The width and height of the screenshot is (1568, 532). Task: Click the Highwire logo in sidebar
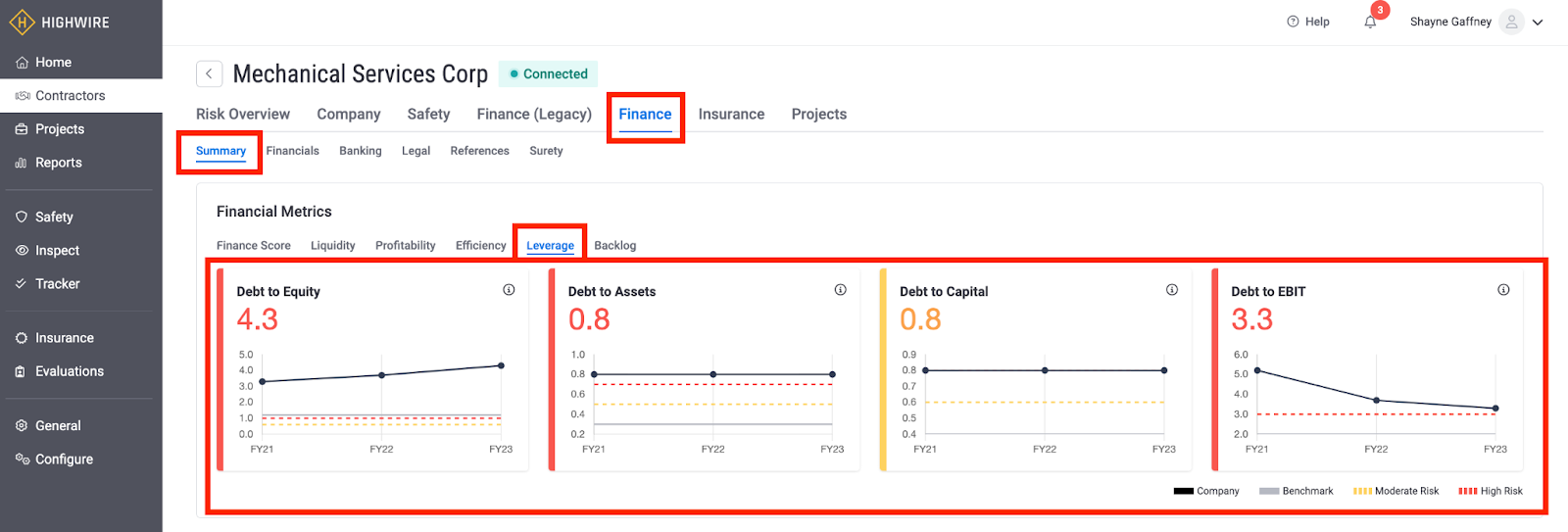pos(22,22)
